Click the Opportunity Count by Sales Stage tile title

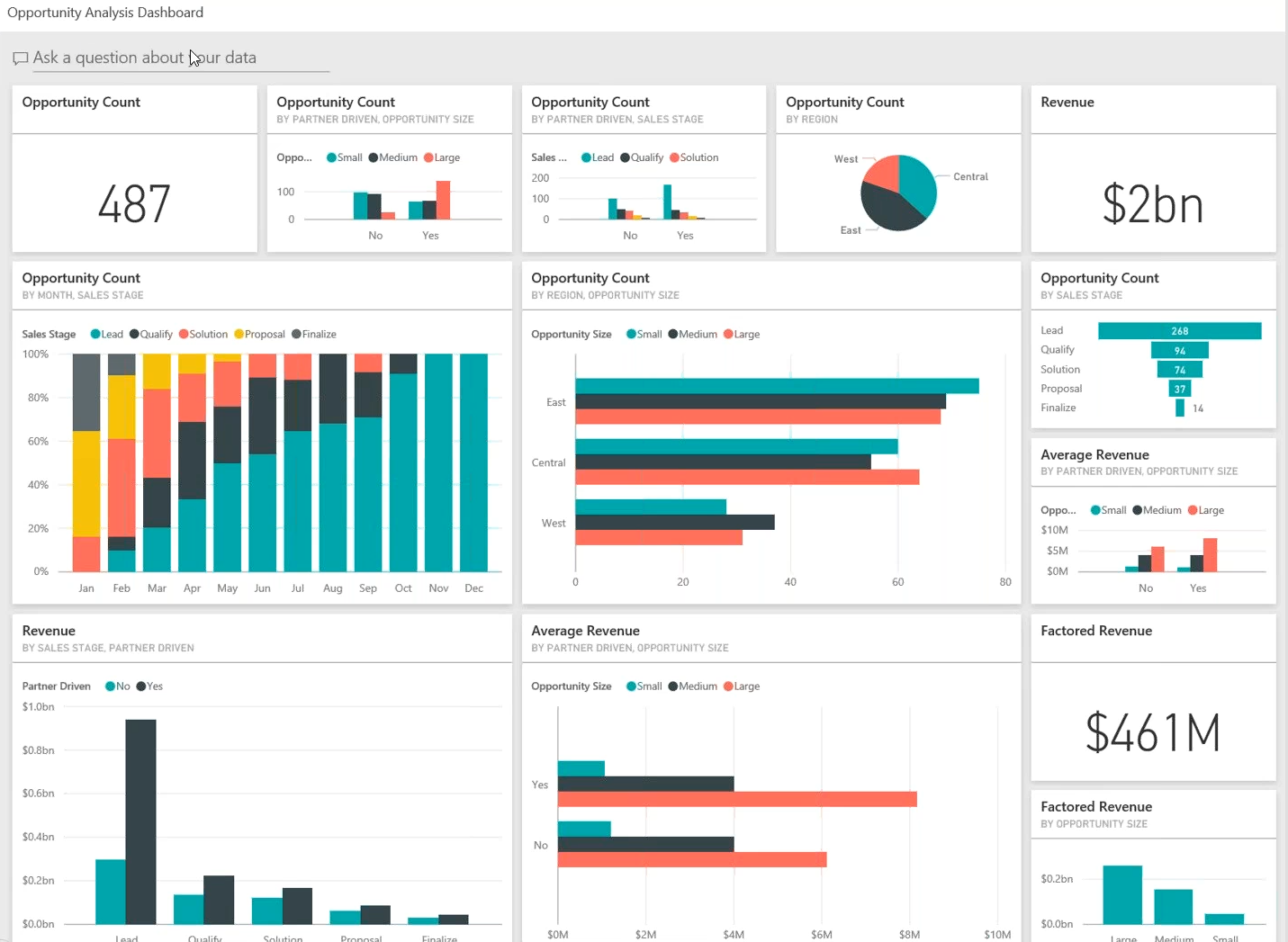(1100, 277)
